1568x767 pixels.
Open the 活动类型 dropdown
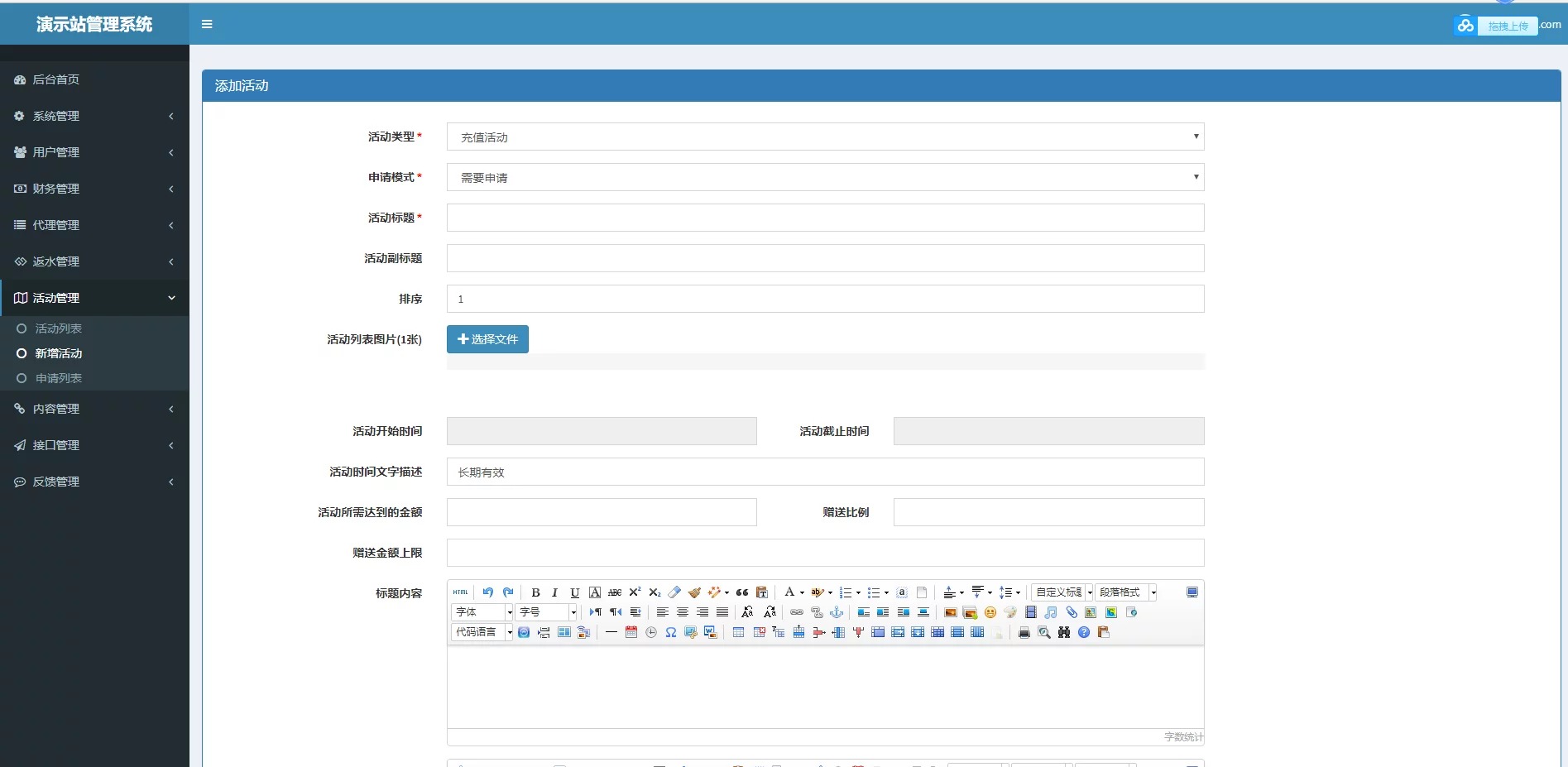pyautogui.click(x=824, y=136)
